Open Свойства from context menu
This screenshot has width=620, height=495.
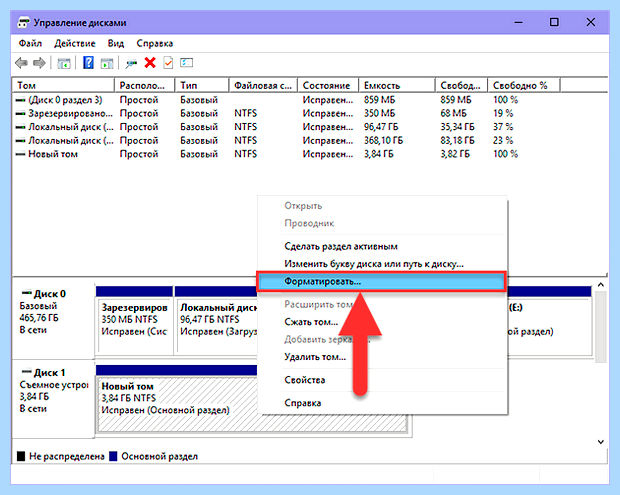coord(304,380)
